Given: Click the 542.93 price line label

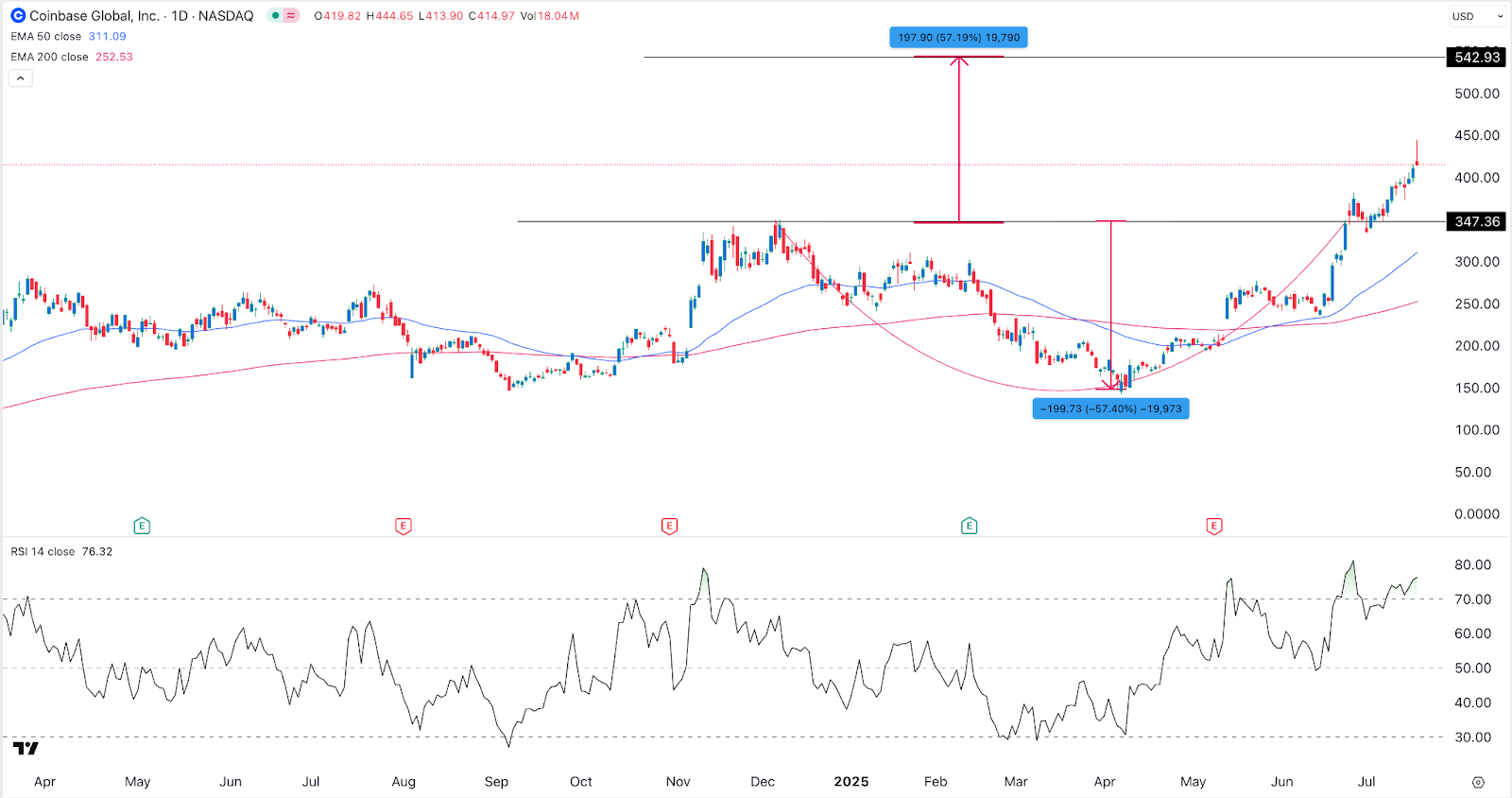Looking at the screenshot, I should point(1477,58).
